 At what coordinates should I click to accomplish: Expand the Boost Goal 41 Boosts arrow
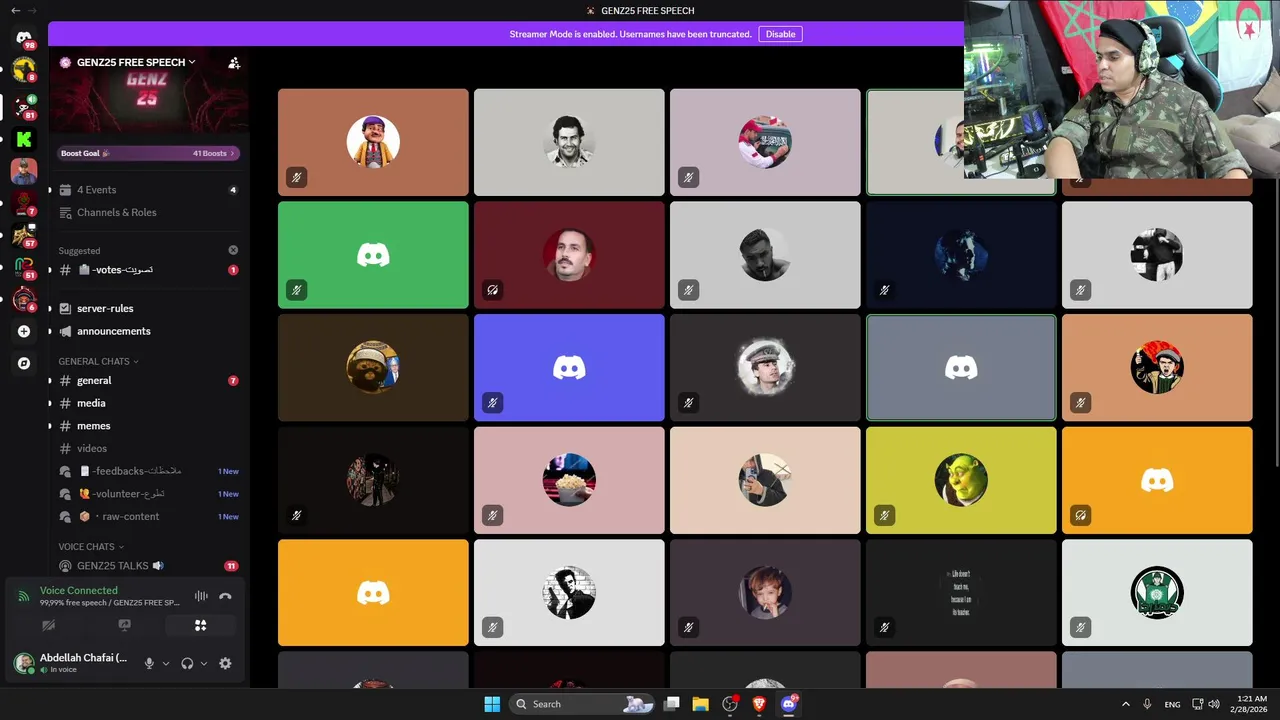pyautogui.click(x=232, y=153)
